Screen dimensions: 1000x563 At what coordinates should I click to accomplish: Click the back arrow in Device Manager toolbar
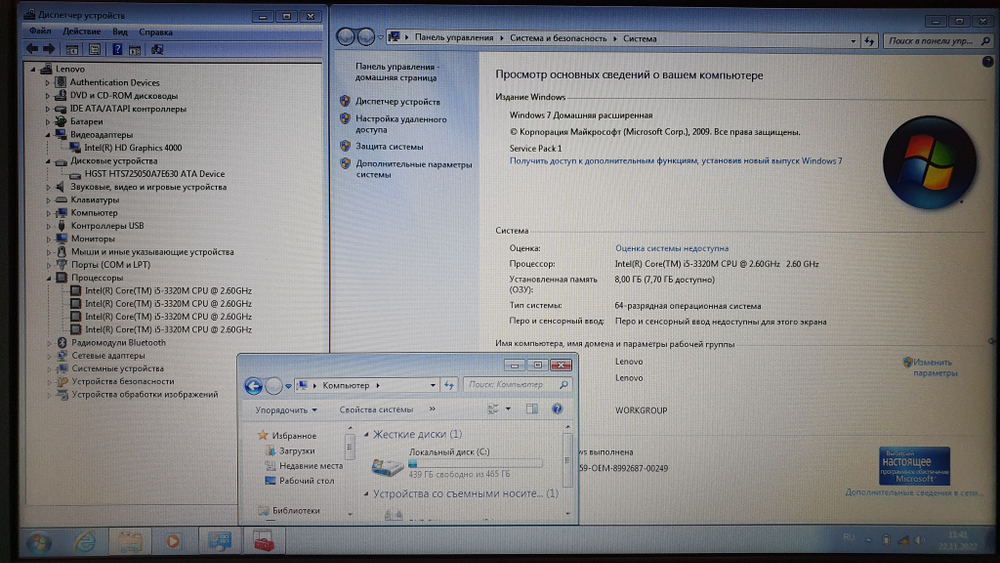pos(32,48)
